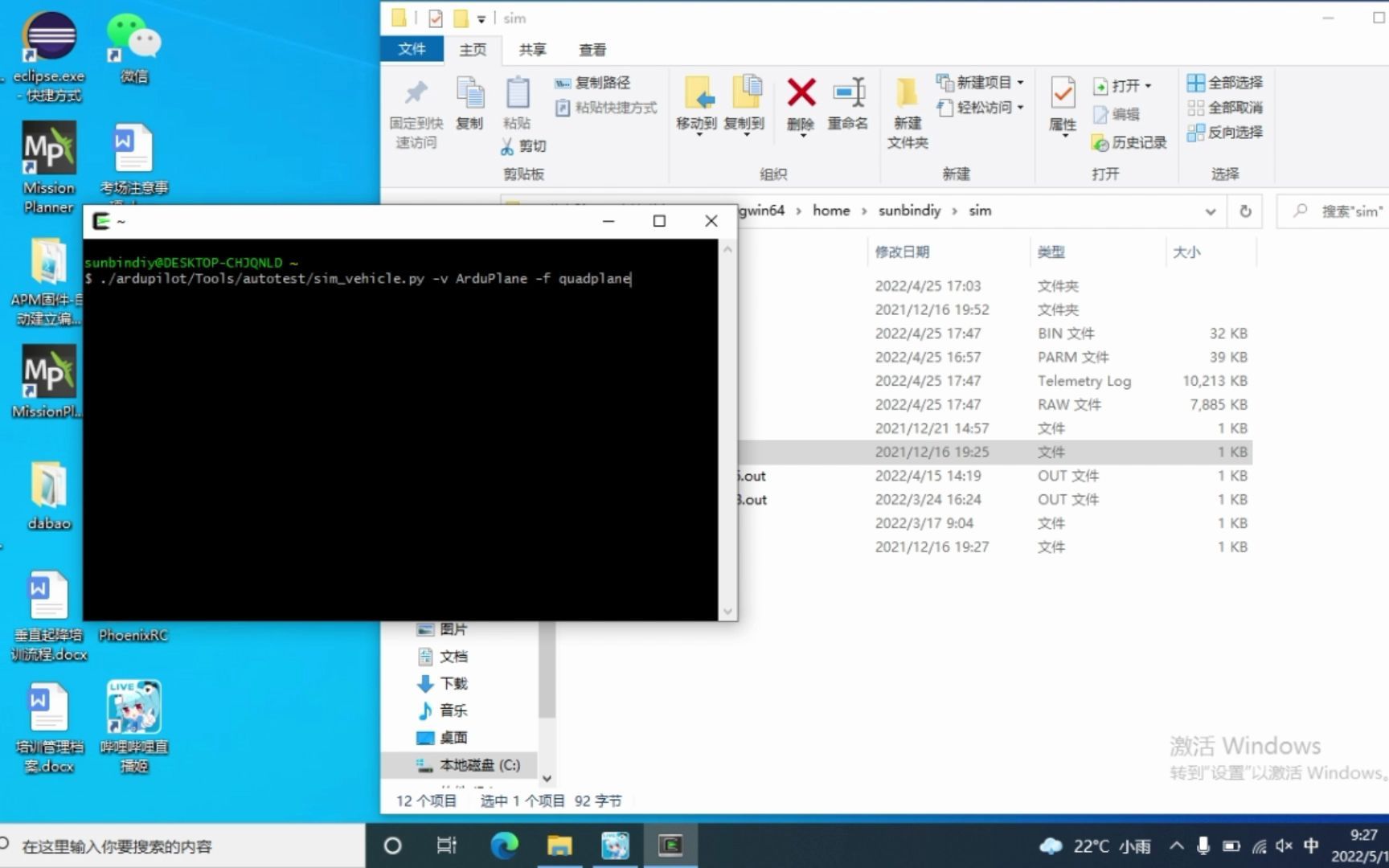
Task: Launch Mission Planner from the desktop
Action: click(x=49, y=167)
